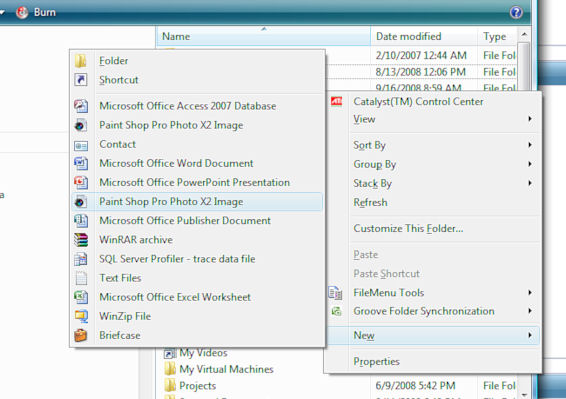Choose Contact from New submenu
The width and height of the screenshot is (566, 399).
(197, 144)
